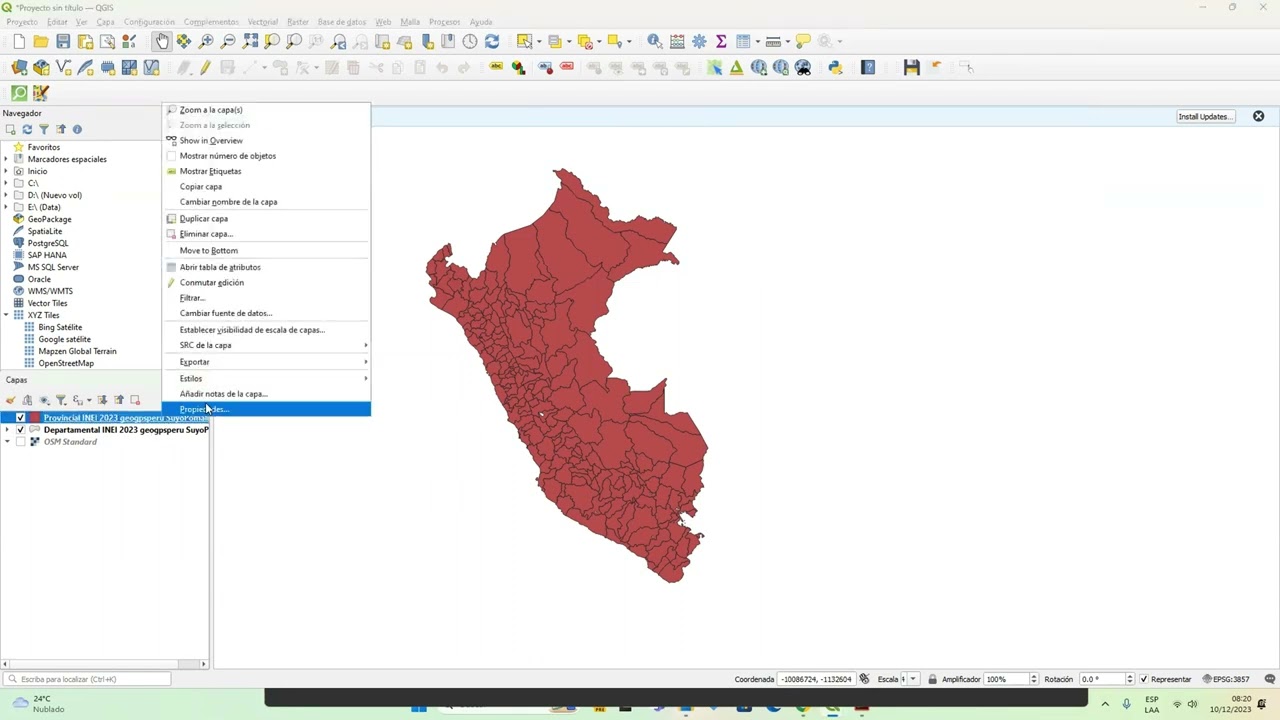The width and height of the screenshot is (1280, 720).
Task: Open the Data Source Manager icon
Action: [x=19, y=67]
